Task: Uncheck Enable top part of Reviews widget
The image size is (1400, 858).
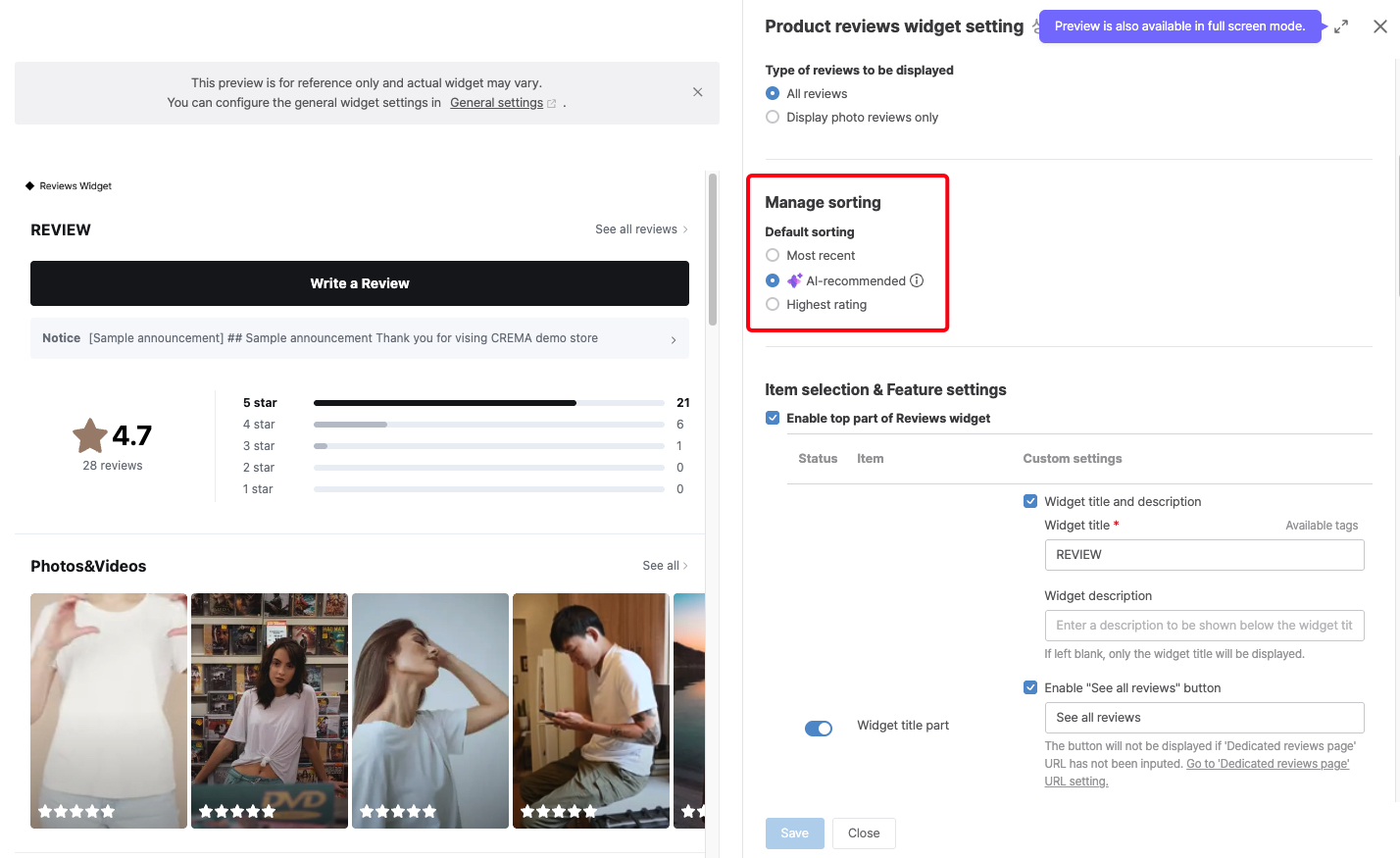Action: coord(773,417)
